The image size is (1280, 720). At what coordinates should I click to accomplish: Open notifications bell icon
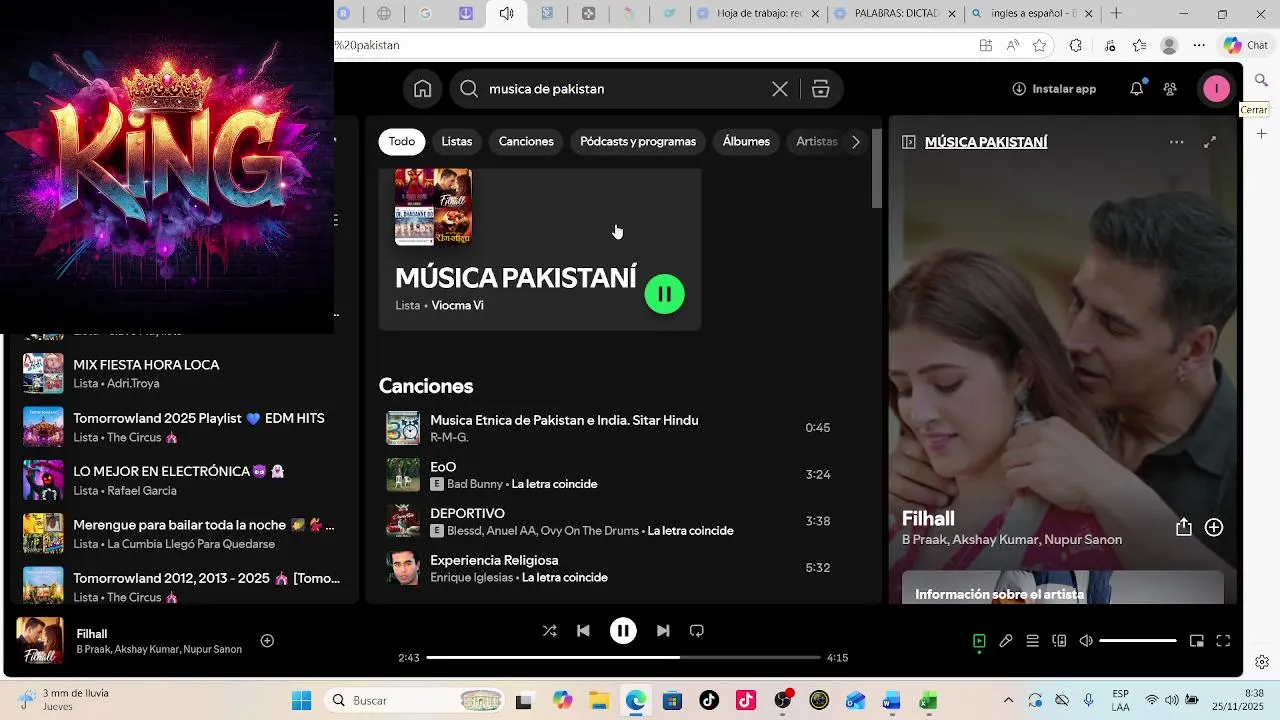click(x=1136, y=89)
